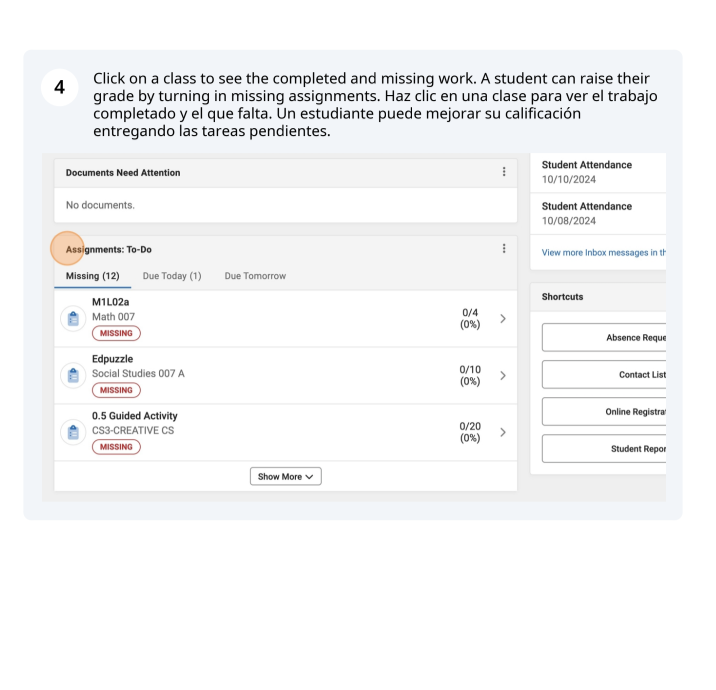This screenshot has width=716, height=690.
Task: Open the Contact List shortcut
Action: click(x=604, y=375)
